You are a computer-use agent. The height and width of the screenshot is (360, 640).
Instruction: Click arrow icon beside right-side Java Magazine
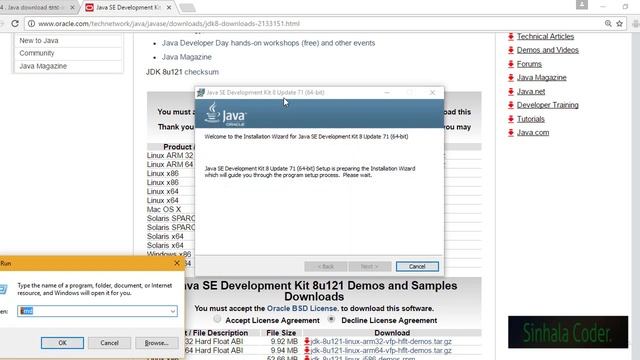511,78
